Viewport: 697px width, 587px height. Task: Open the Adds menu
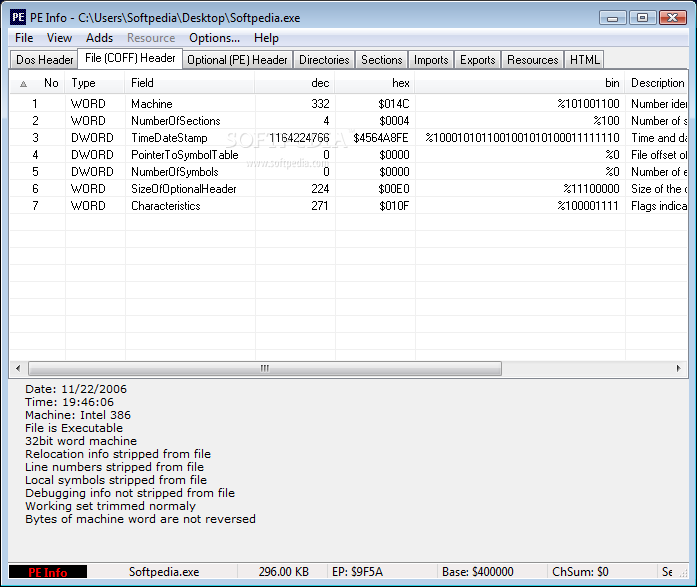(x=100, y=38)
